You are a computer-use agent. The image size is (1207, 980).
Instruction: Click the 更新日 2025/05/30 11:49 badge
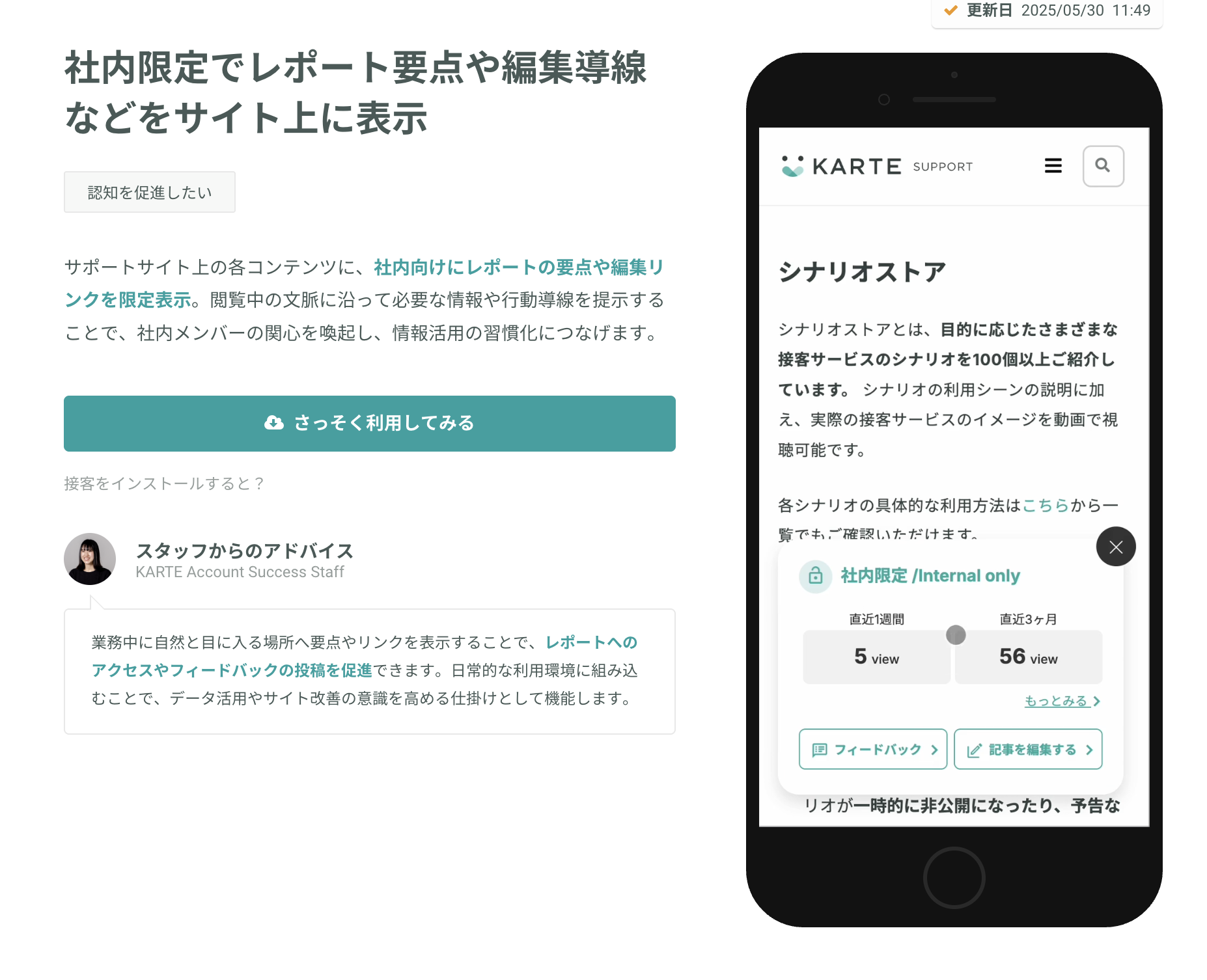coord(1047,11)
